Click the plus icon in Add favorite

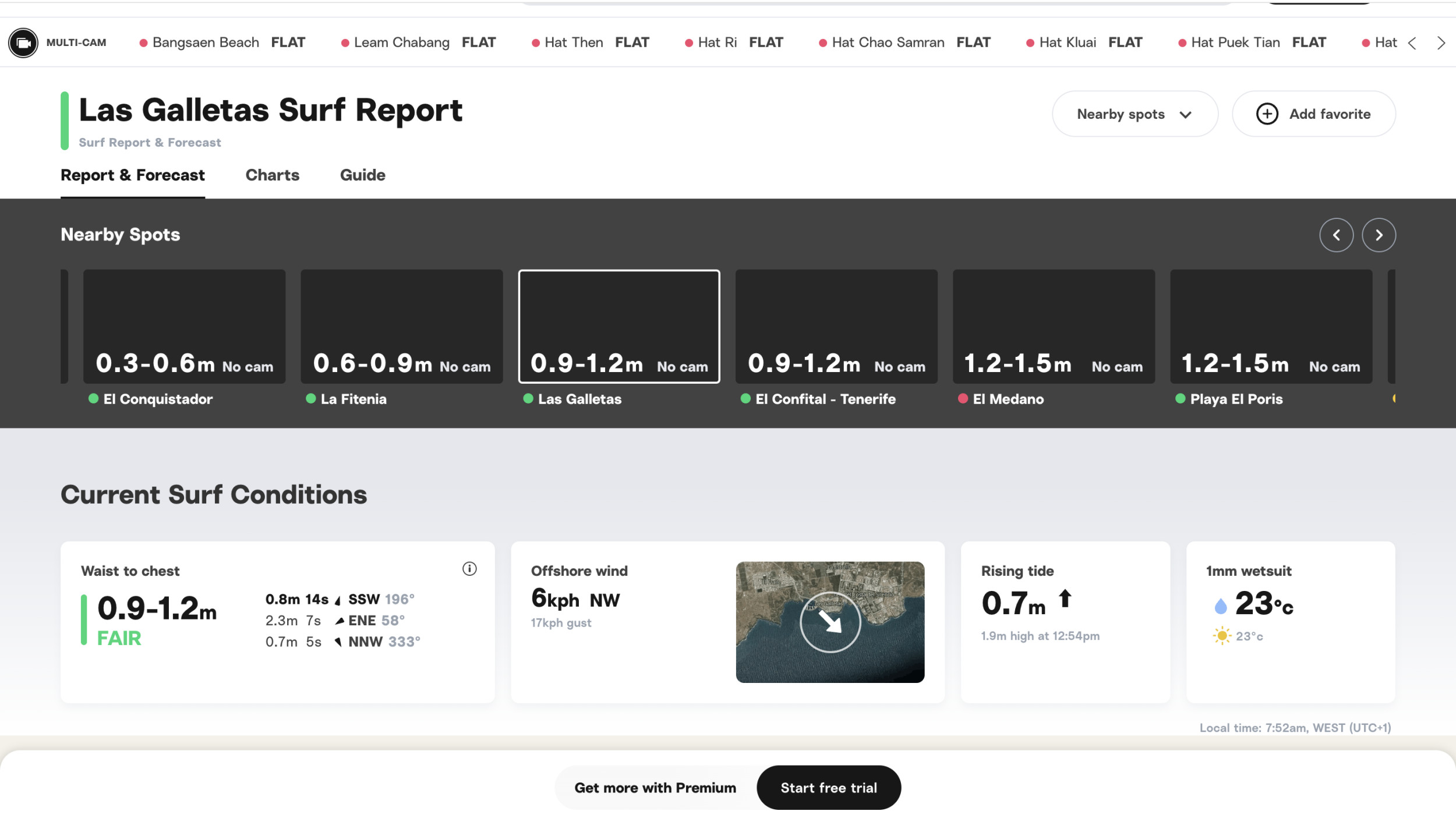point(1267,114)
